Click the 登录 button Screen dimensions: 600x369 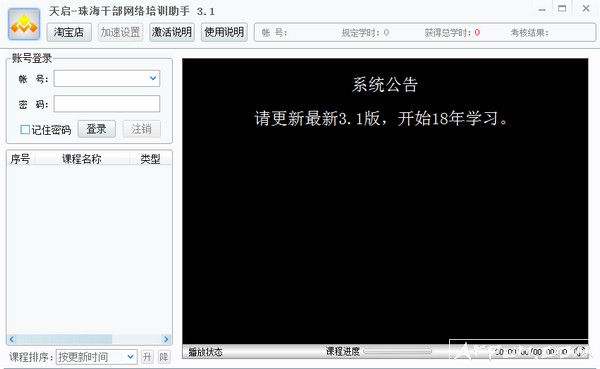96,129
